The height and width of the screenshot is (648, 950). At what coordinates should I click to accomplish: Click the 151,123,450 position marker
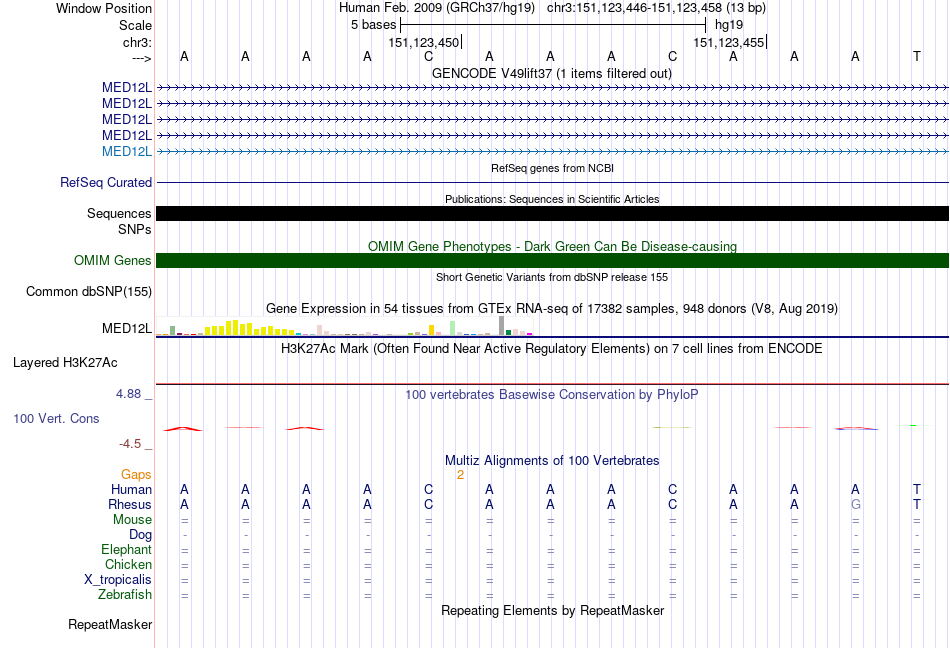[x=424, y=42]
